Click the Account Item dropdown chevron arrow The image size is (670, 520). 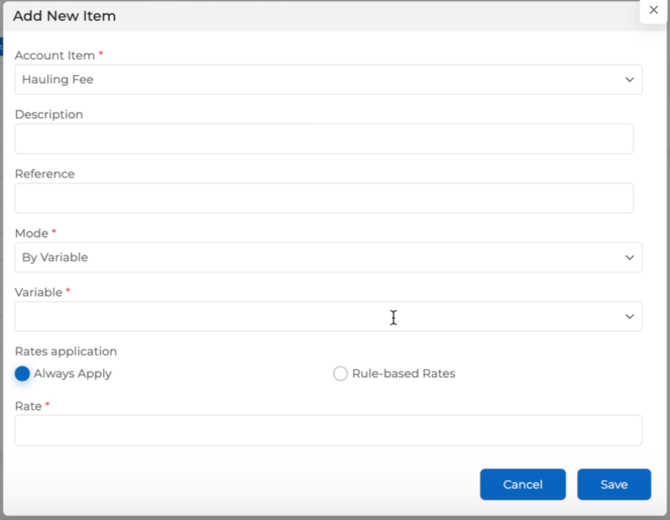coord(629,80)
